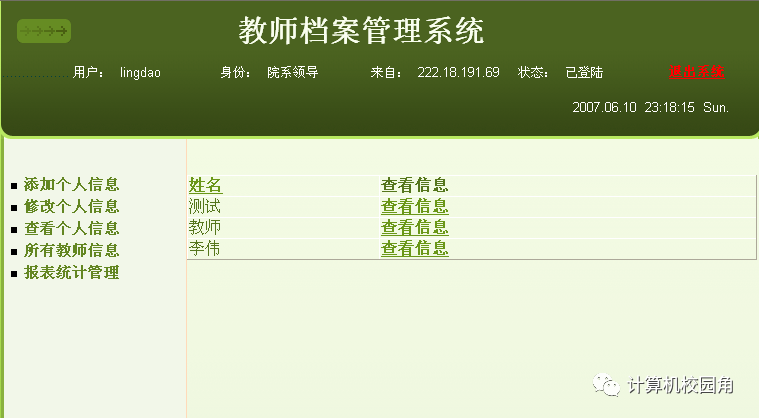Click the 身份 label in header
The height and width of the screenshot is (418, 759).
click(x=235, y=73)
